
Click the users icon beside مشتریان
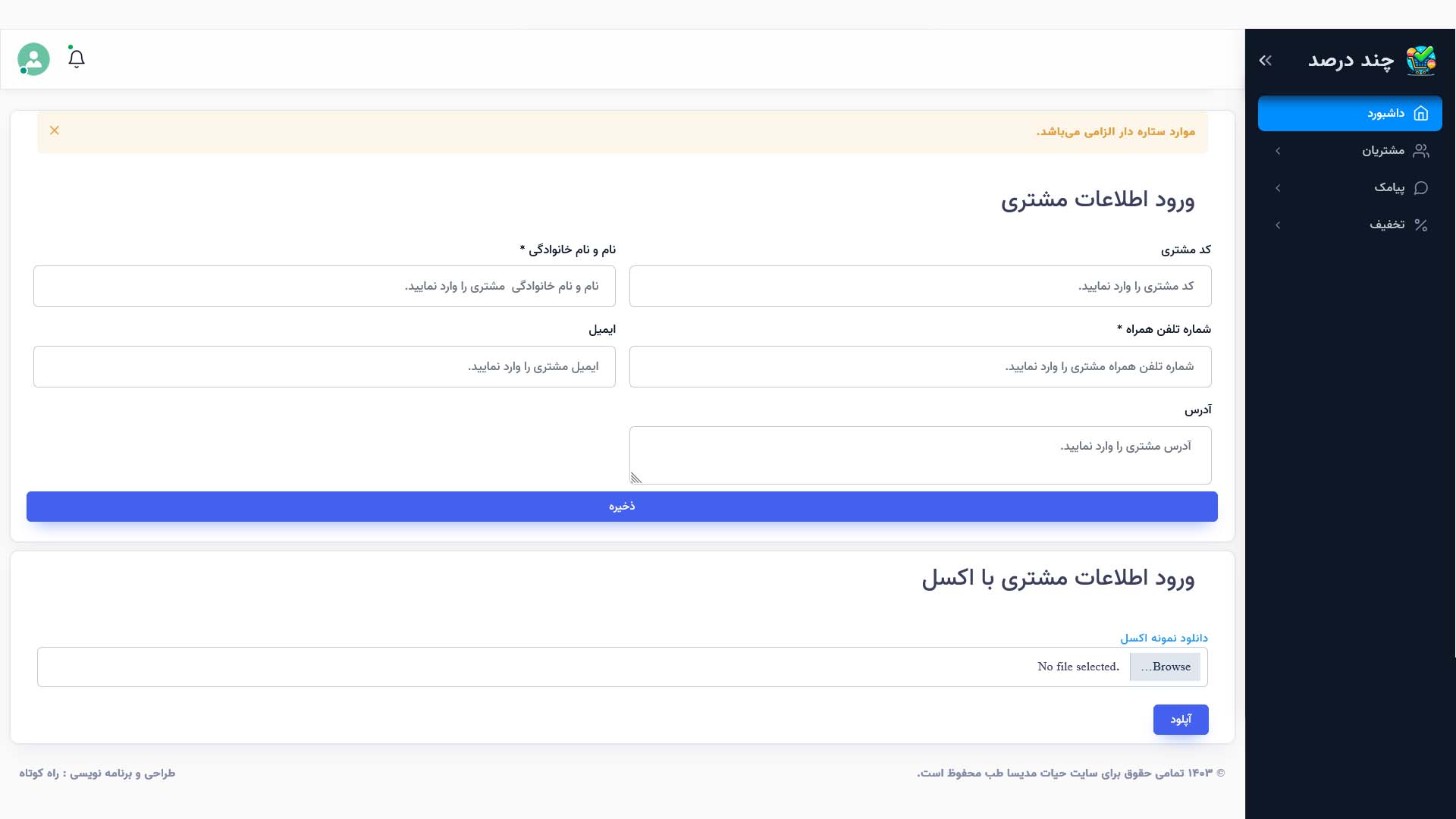tap(1421, 151)
